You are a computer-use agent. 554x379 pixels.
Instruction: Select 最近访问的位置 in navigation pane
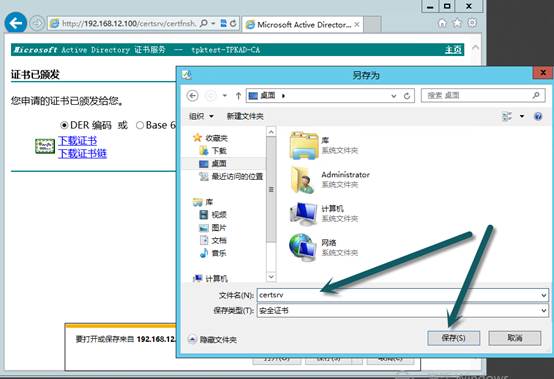pyautogui.click(x=232, y=176)
